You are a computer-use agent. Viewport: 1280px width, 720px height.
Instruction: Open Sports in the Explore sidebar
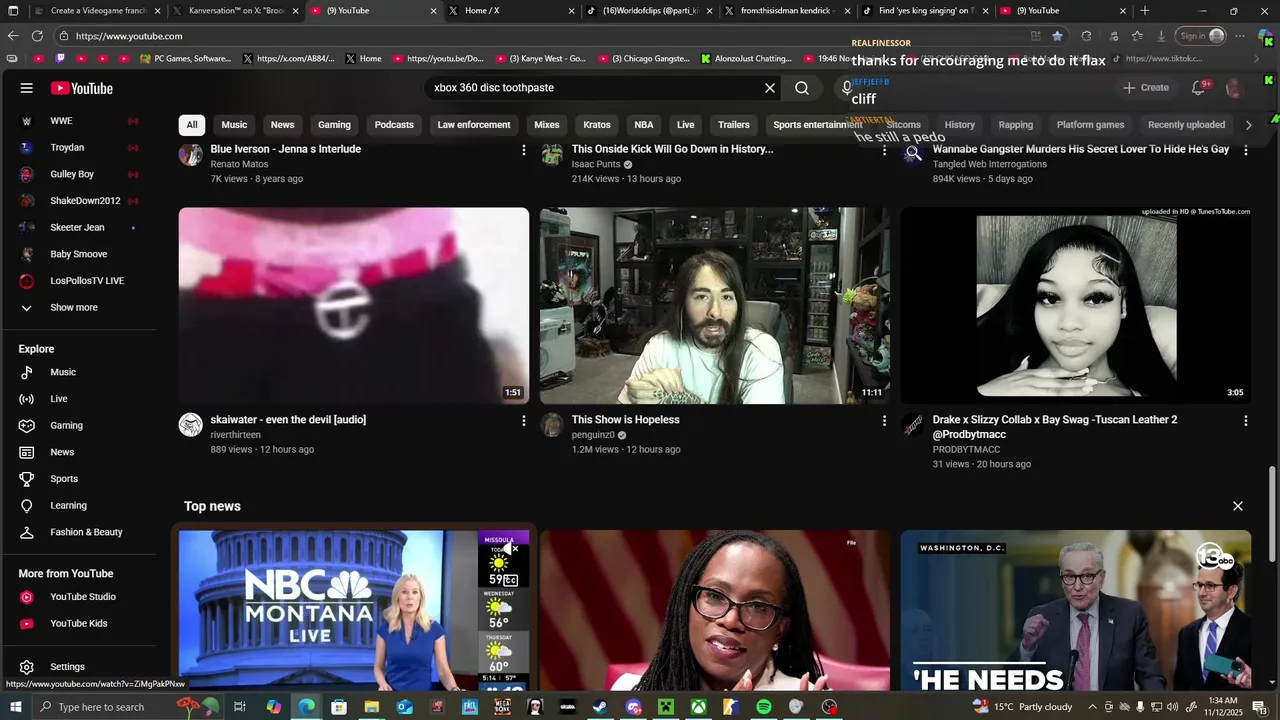(80, 479)
